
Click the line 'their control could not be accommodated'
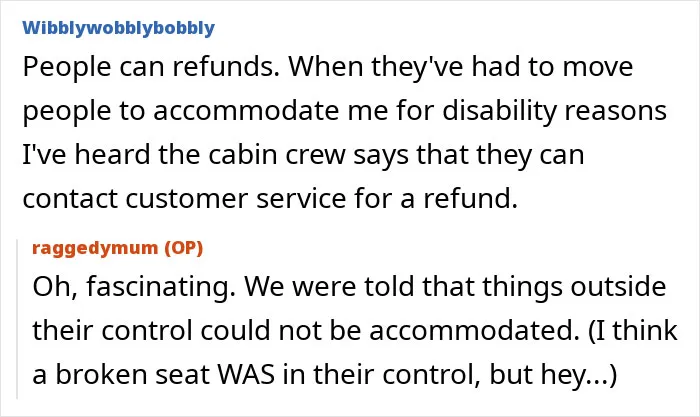tap(355, 331)
